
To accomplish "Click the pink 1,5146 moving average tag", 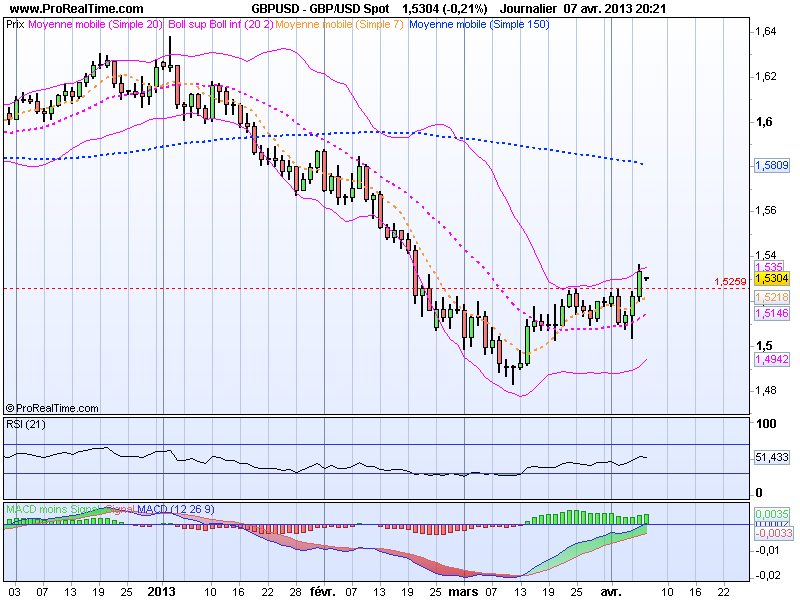I will click(771, 313).
